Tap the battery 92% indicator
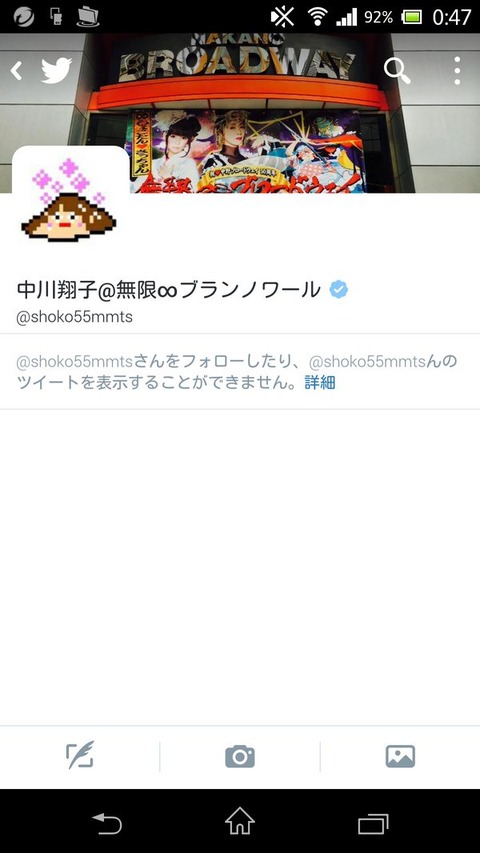The height and width of the screenshot is (853, 480). click(x=393, y=17)
